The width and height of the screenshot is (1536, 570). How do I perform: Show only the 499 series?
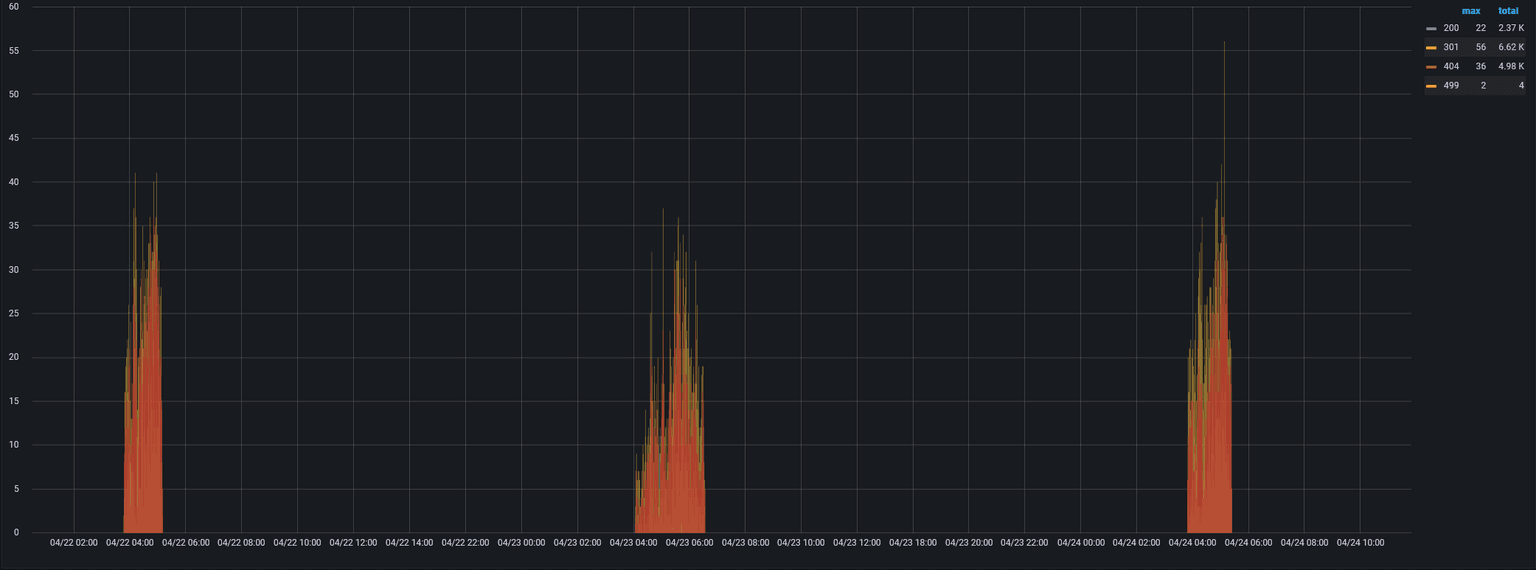tap(1451, 86)
